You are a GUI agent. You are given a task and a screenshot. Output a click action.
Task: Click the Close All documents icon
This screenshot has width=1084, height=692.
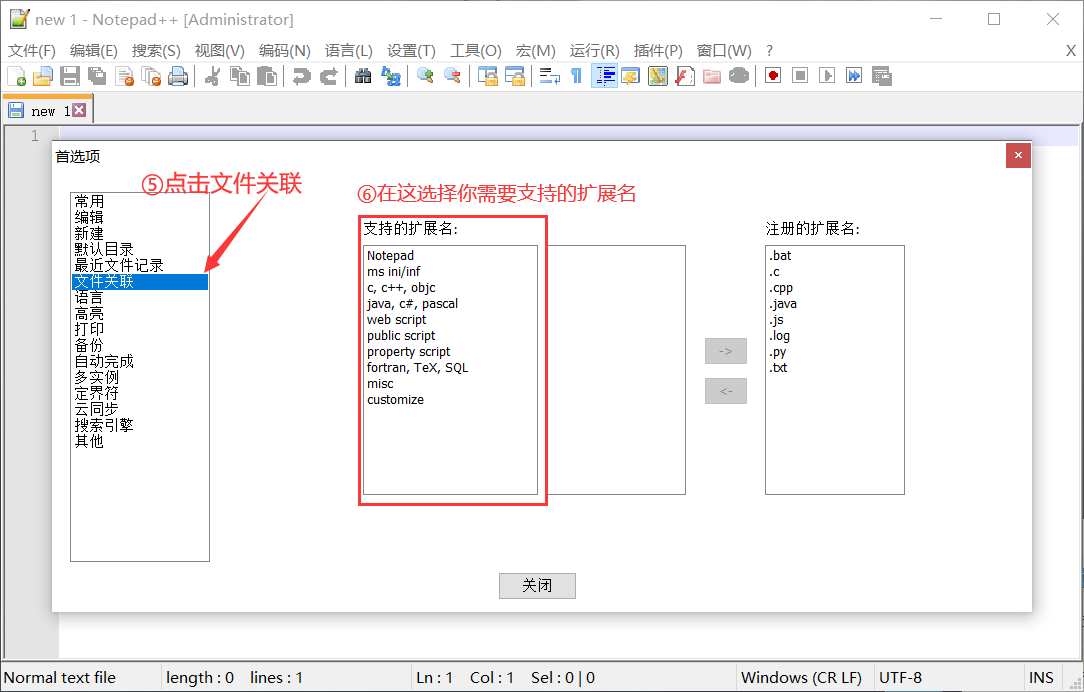click(151, 76)
